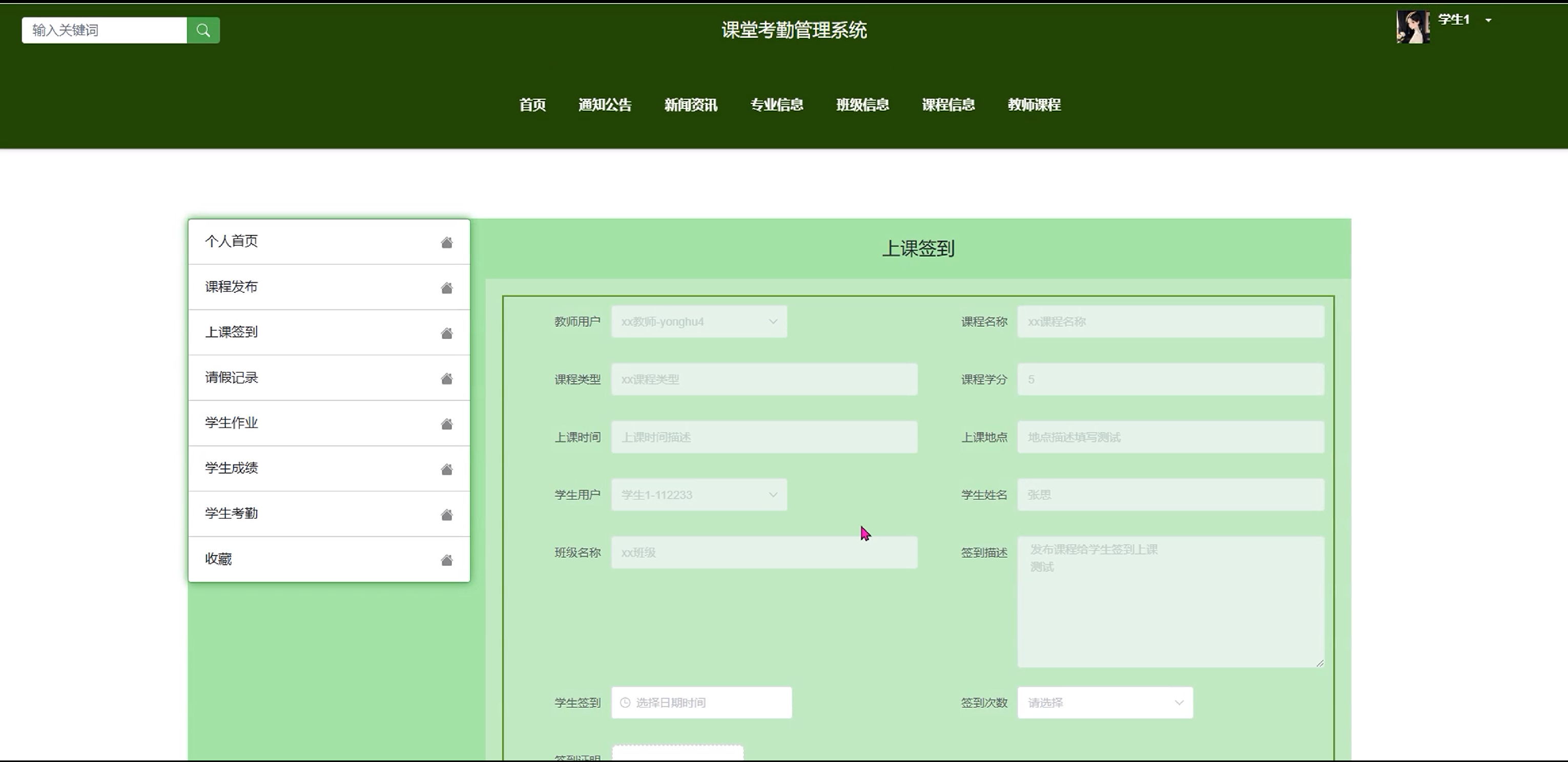Click the 学生1 user avatar picture
1568x762 pixels.
[1412, 27]
